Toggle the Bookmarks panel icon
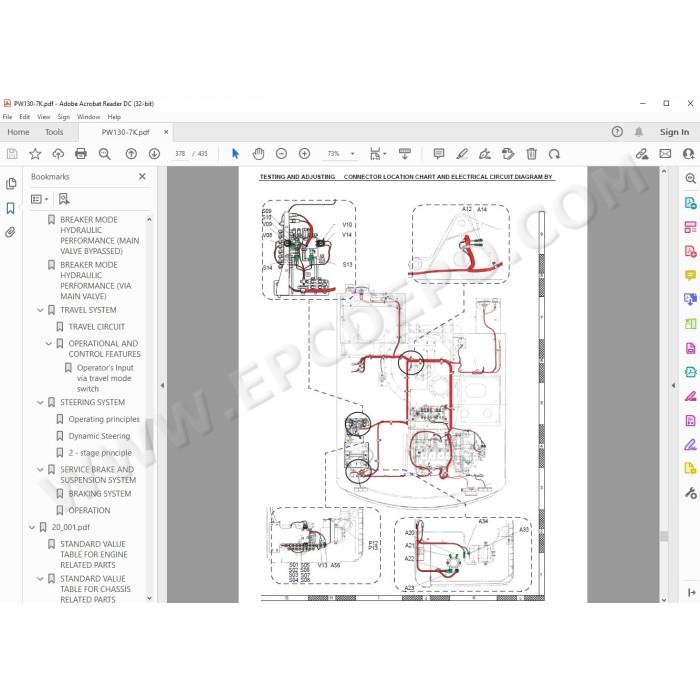The height and width of the screenshot is (700, 700). [x=11, y=208]
